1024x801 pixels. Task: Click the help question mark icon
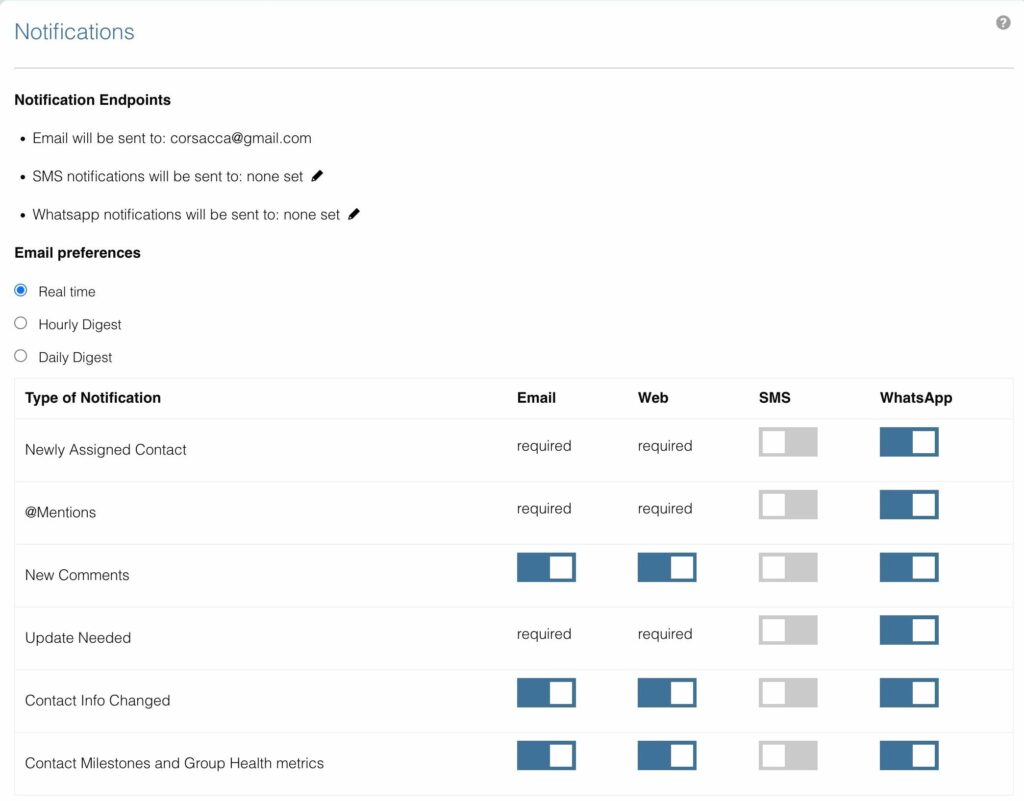pyautogui.click(x=1003, y=23)
